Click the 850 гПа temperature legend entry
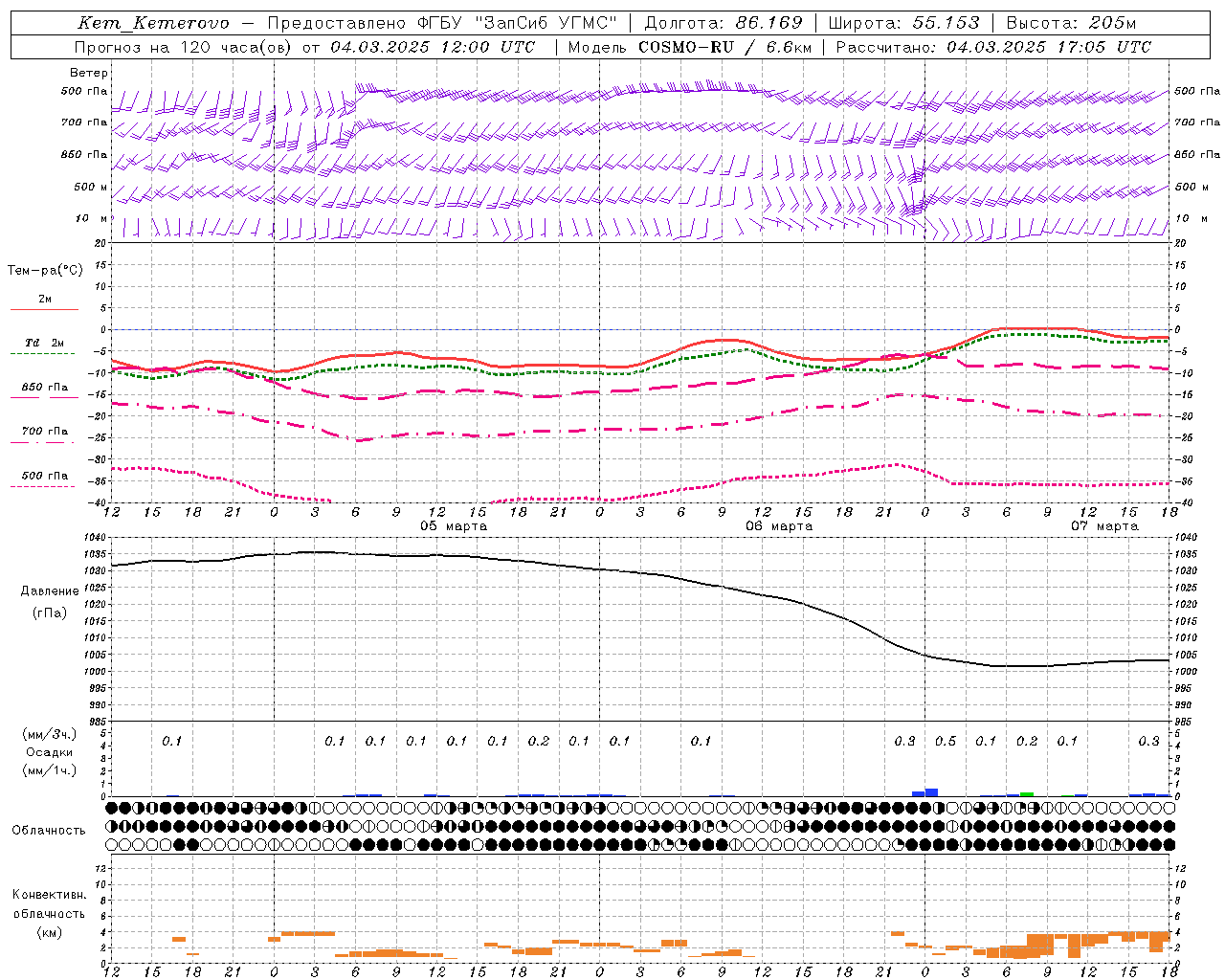Image resolution: width=1225 pixels, height=980 pixels. tap(44, 388)
